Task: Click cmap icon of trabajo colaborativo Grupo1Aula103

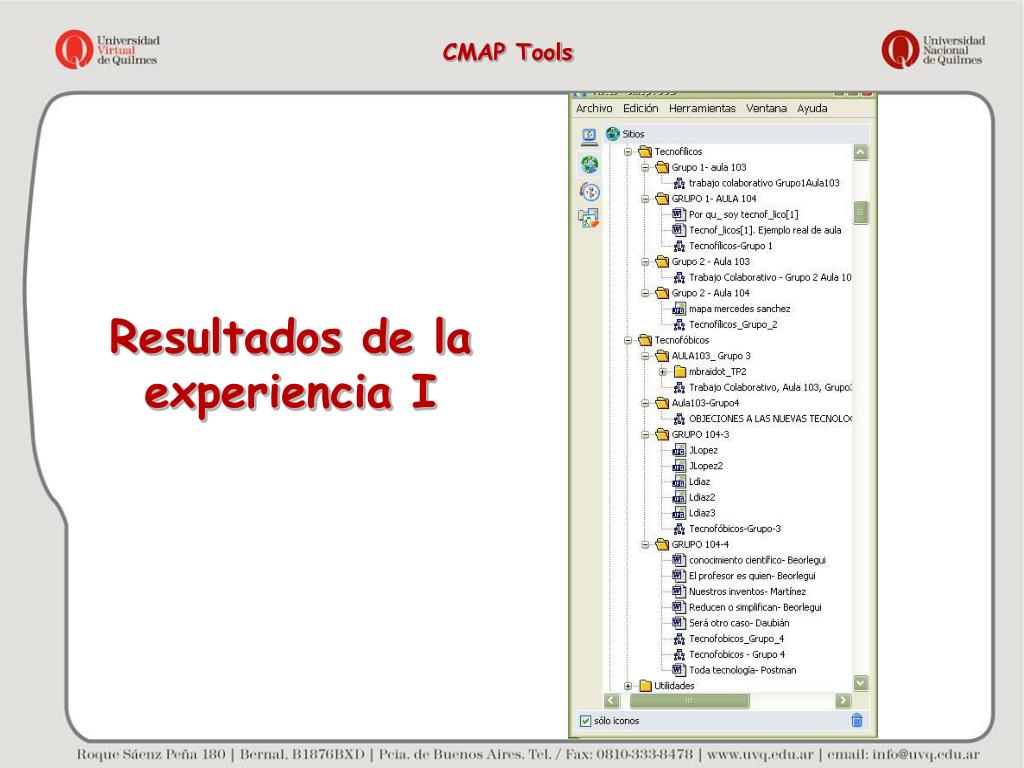Action: tap(679, 183)
